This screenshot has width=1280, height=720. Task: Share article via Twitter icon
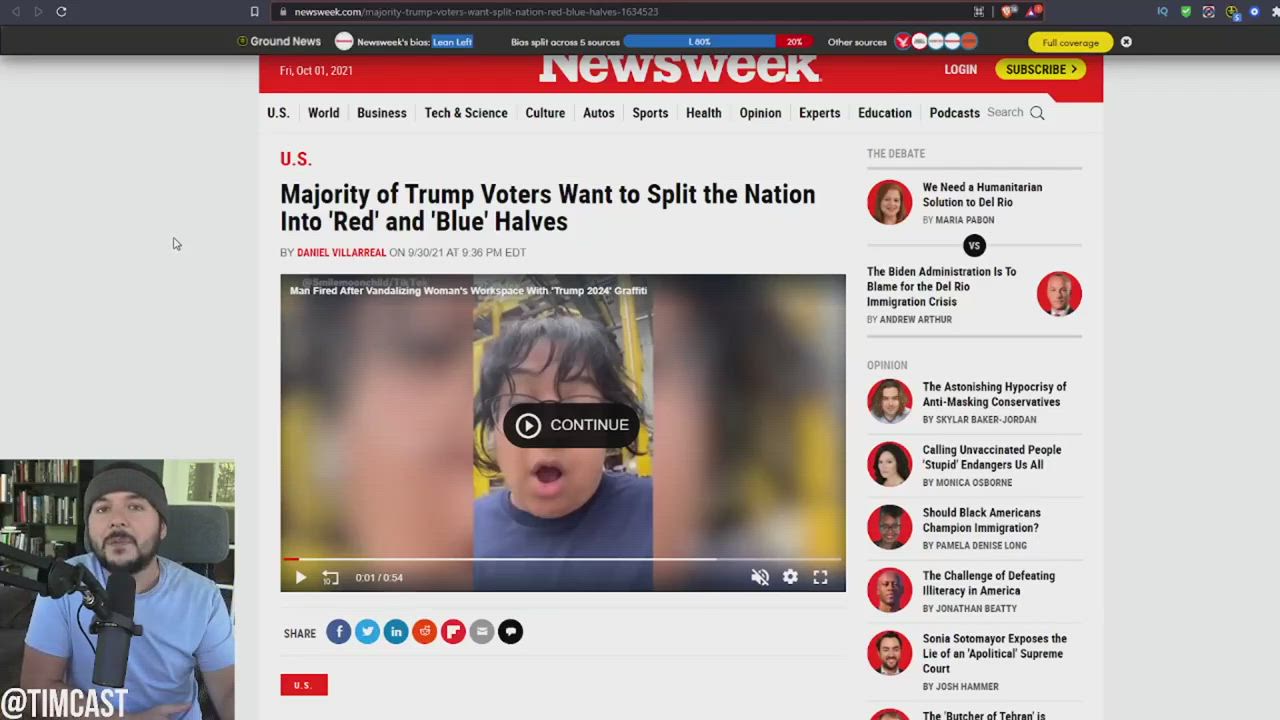click(x=367, y=632)
